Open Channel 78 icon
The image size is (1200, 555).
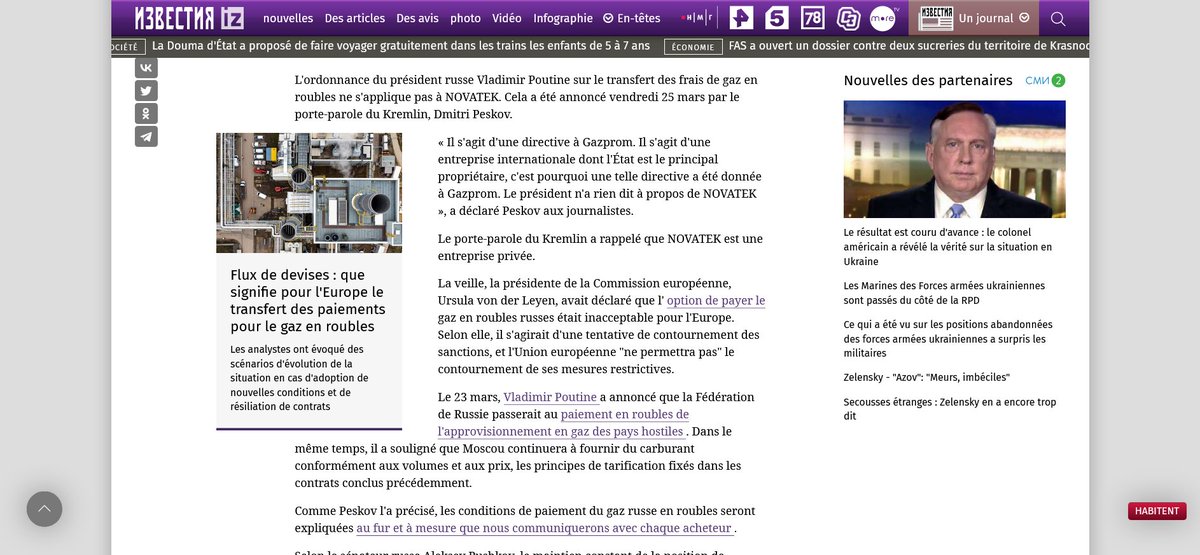pos(812,18)
